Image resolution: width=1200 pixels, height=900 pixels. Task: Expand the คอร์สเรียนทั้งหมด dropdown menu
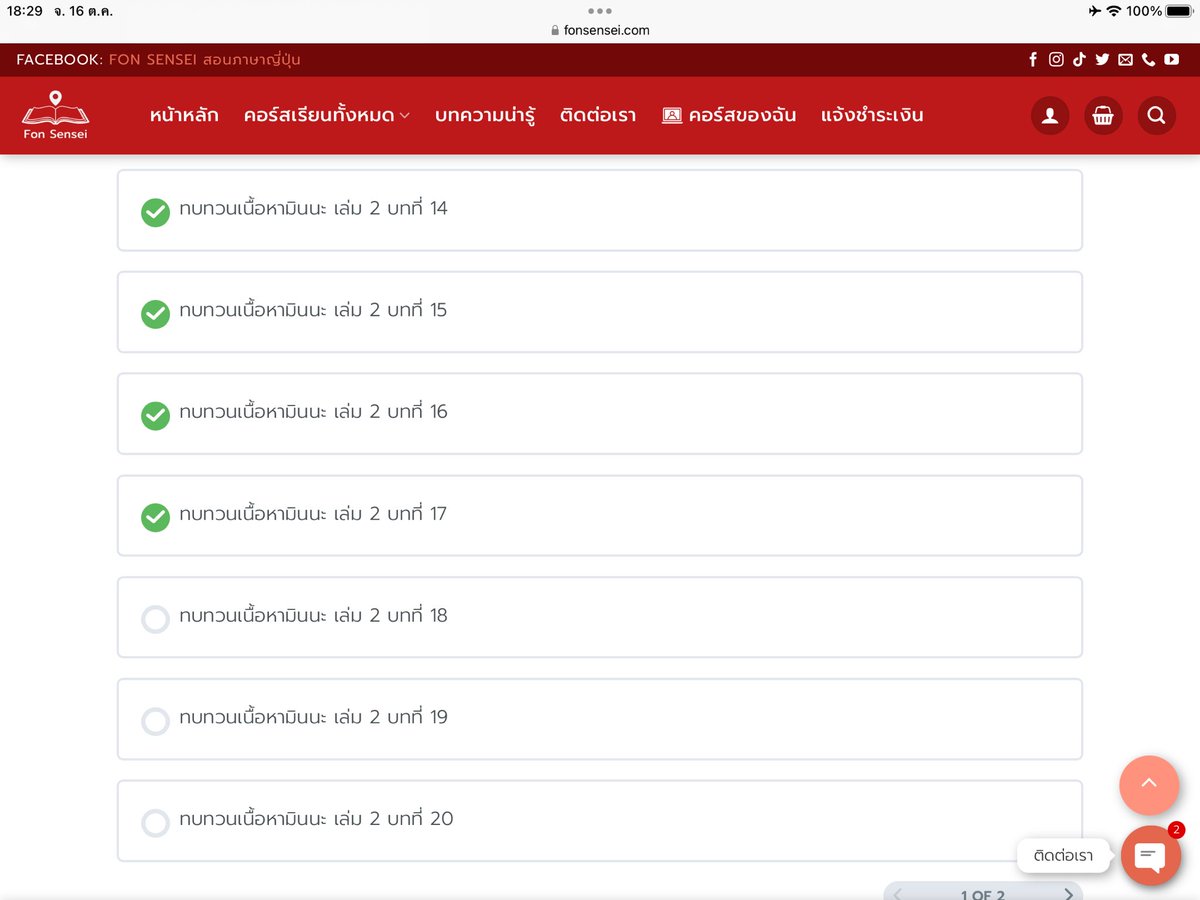point(326,115)
